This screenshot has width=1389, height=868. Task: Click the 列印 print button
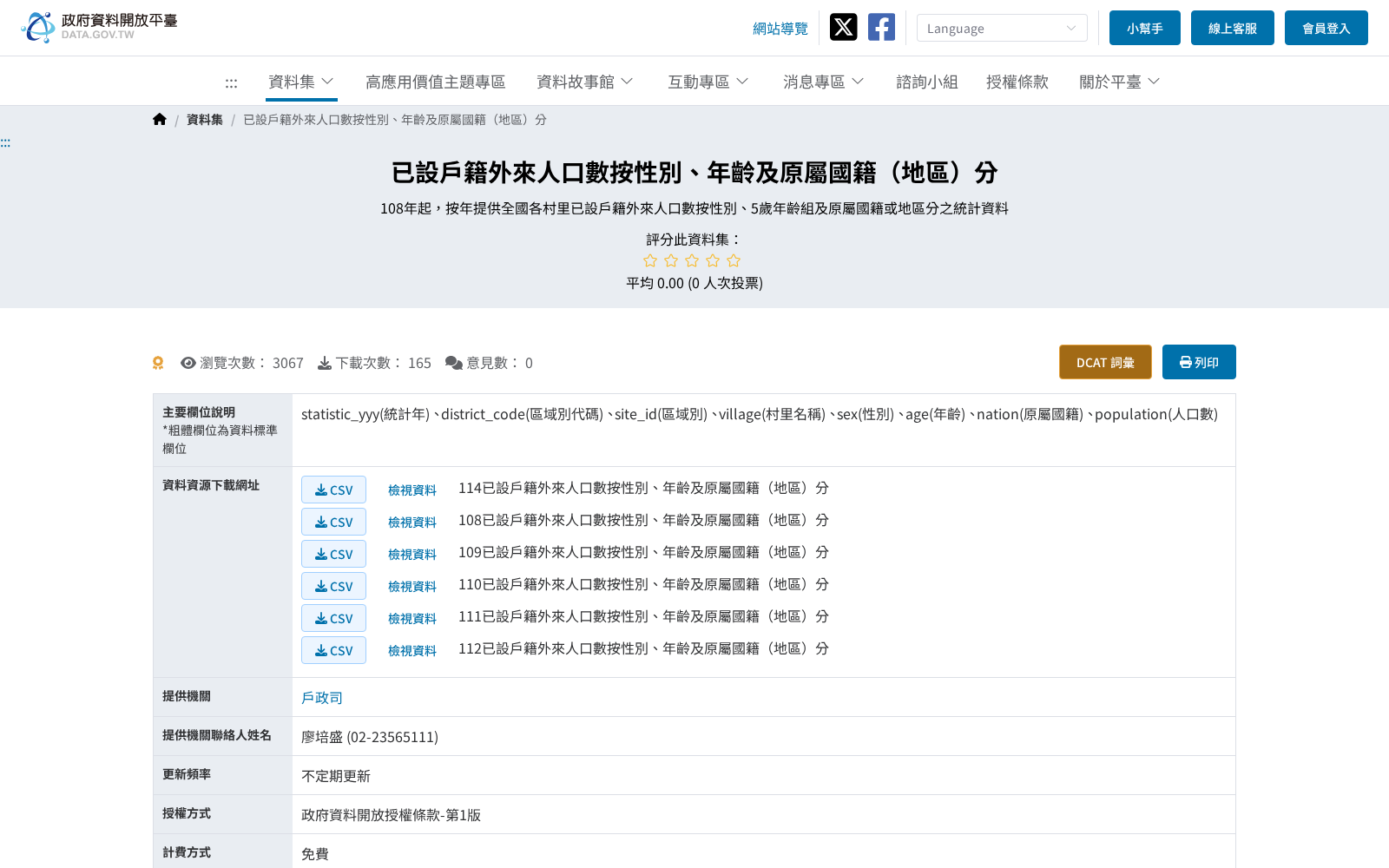click(x=1199, y=362)
